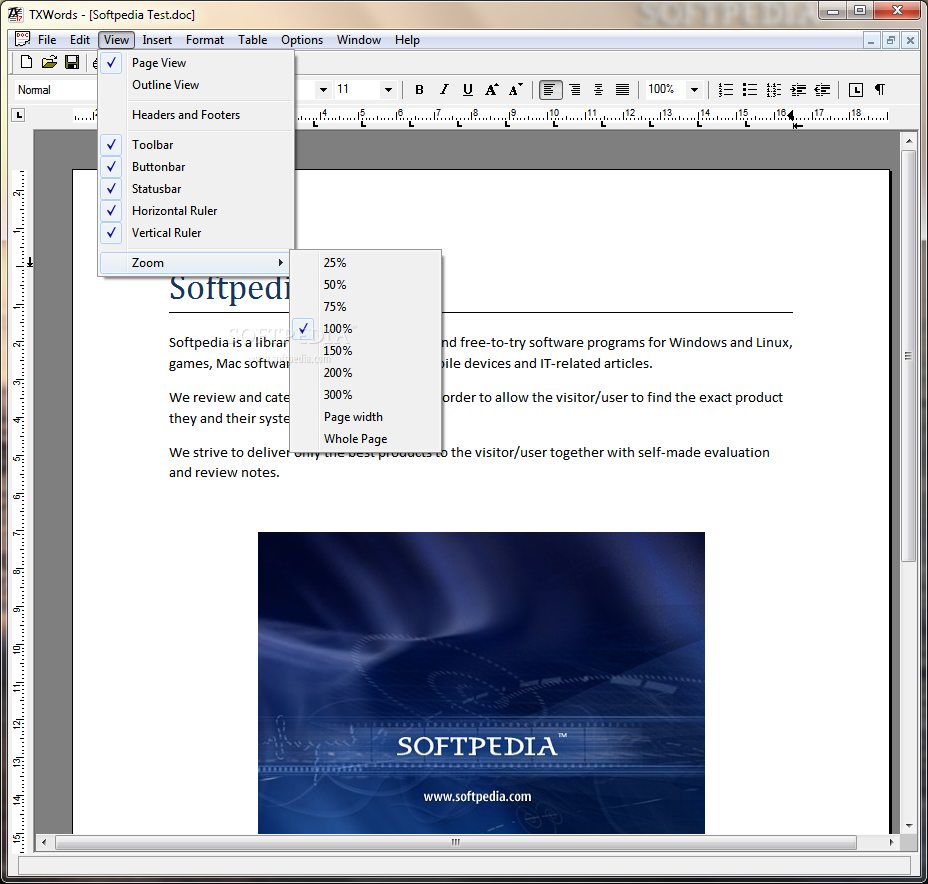This screenshot has width=928, height=884.
Task: Click the New document icon
Action: [x=26, y=62]
